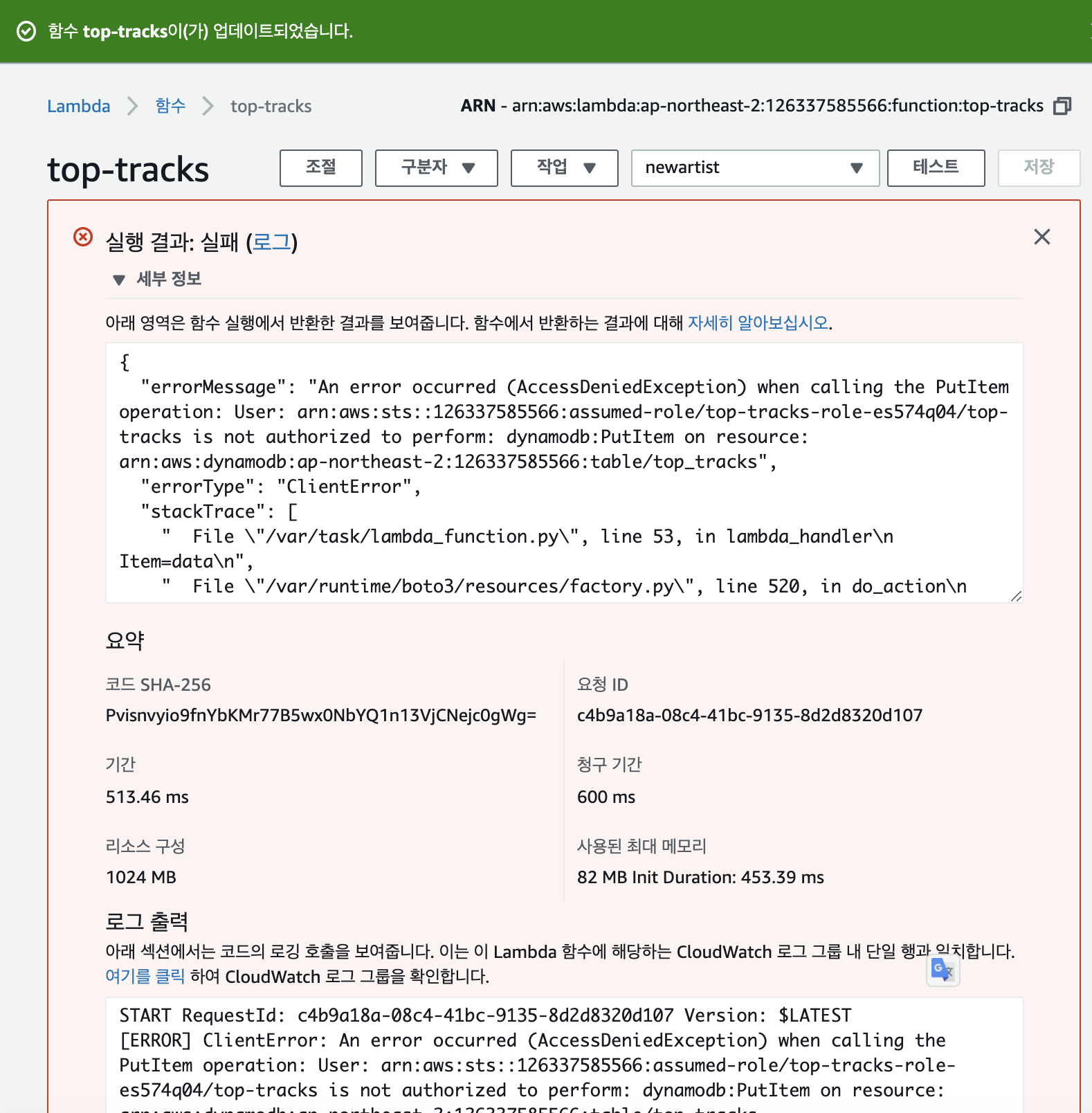This screenshot has width=1092, height=1113.
Task: Click the 코드 SHA-256 label
Action: pyautogui.click(x=158, y=685)
